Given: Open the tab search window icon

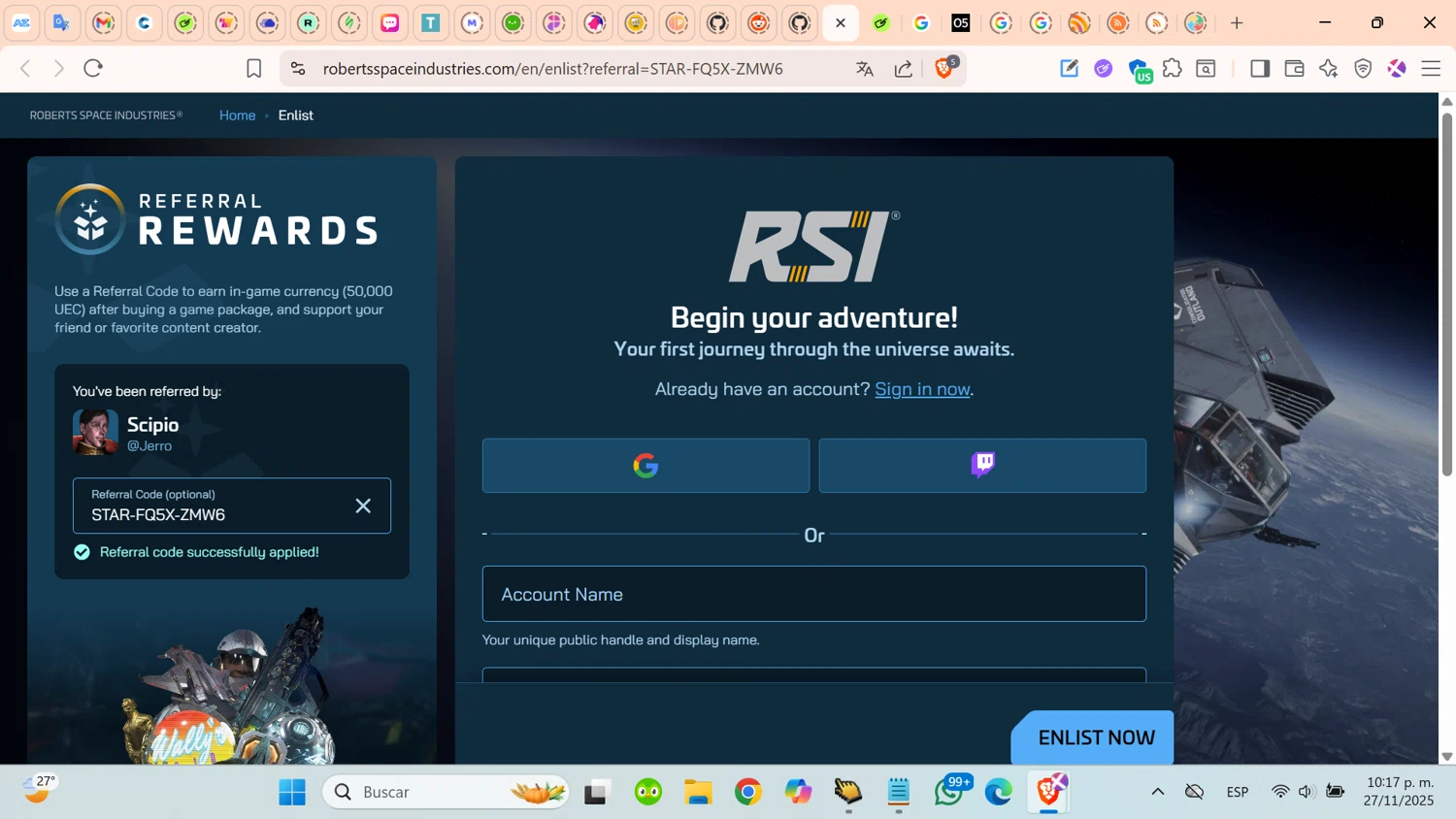Looking at the screenshot, I should point(1207,68).
